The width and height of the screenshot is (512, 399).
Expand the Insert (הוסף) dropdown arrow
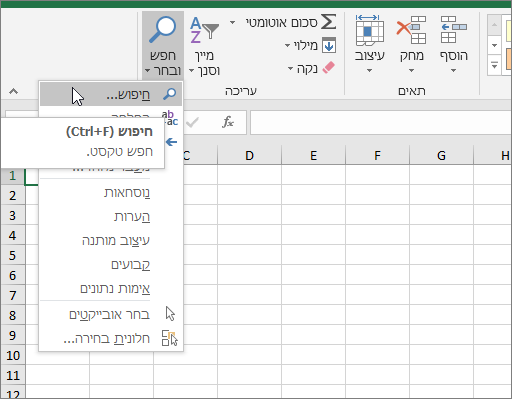[453, 70]
